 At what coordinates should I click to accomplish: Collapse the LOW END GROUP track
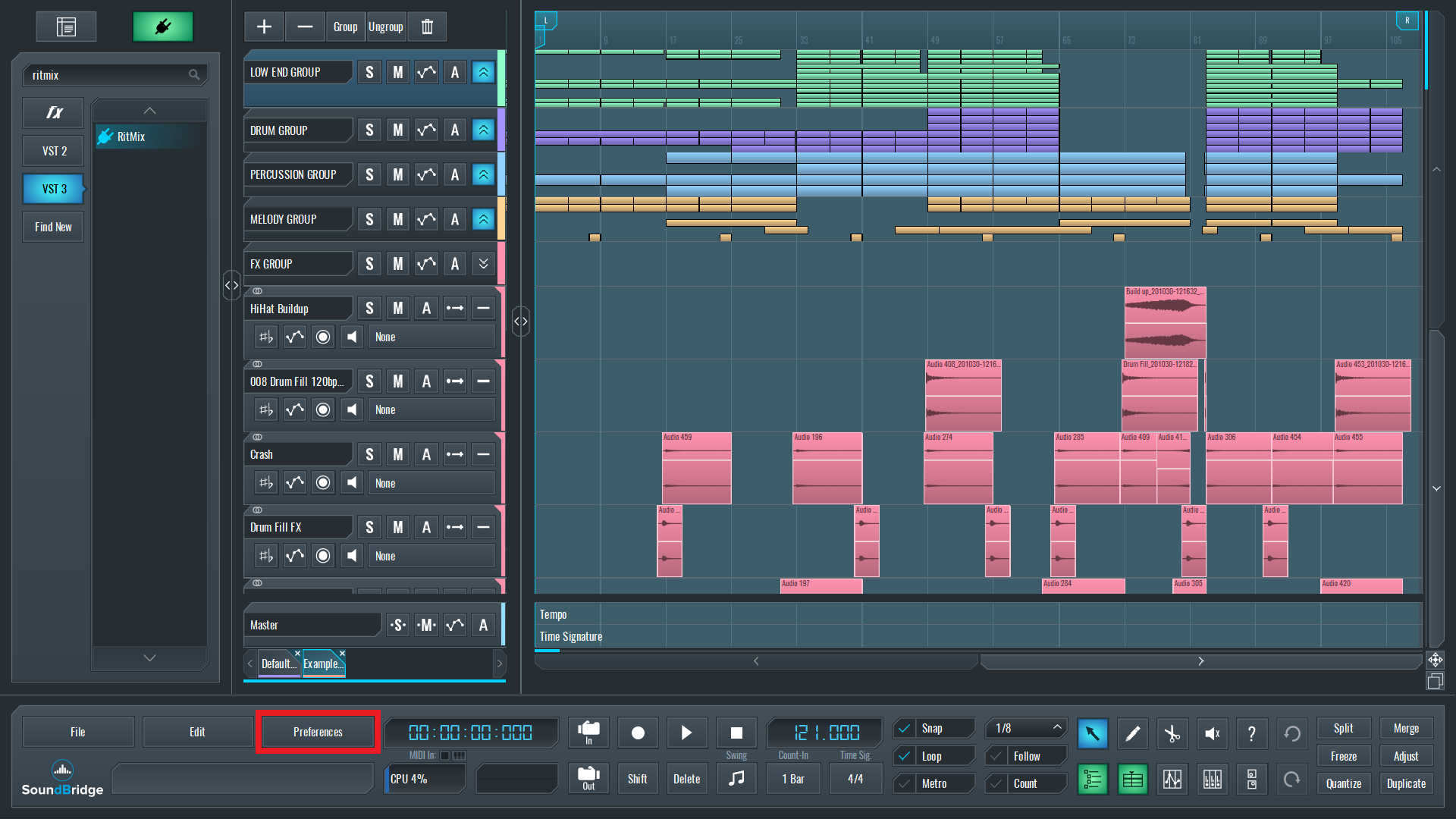[x=483, y=72]
